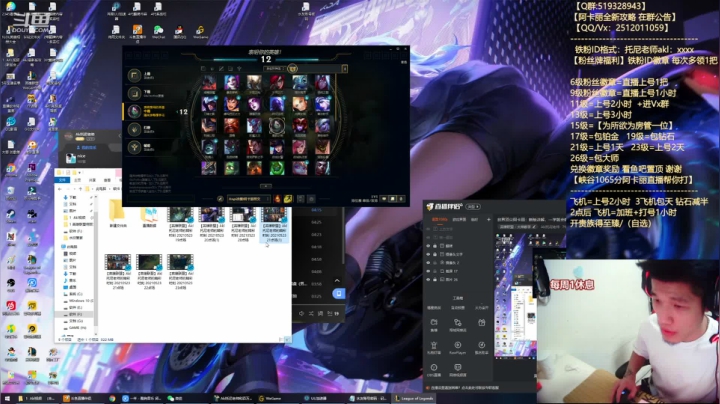This screenshot has height=404, width=720.
Task: Open the RamPlayer tool icon
Action: point(458,345)
